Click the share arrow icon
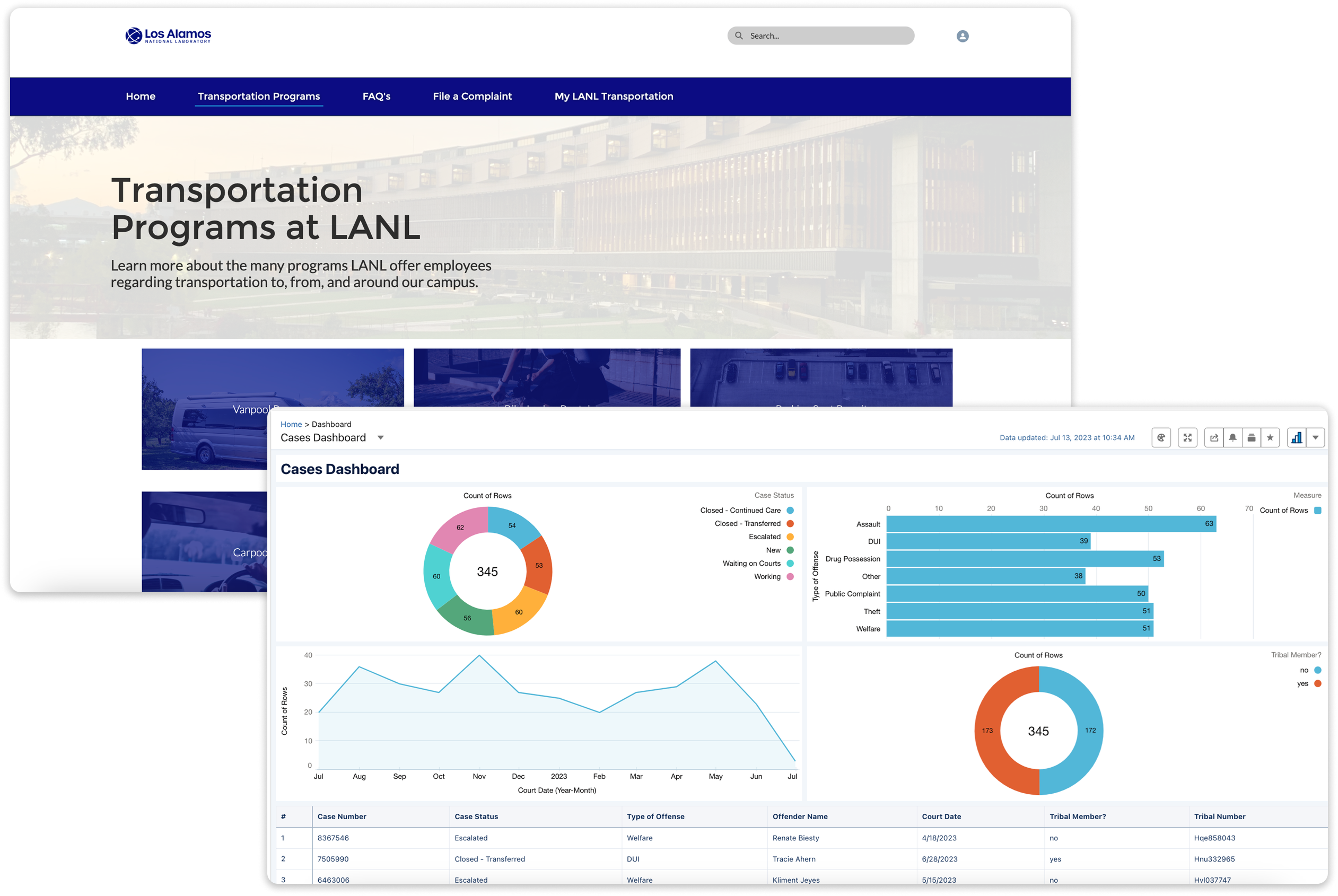 coord(1214,438)
